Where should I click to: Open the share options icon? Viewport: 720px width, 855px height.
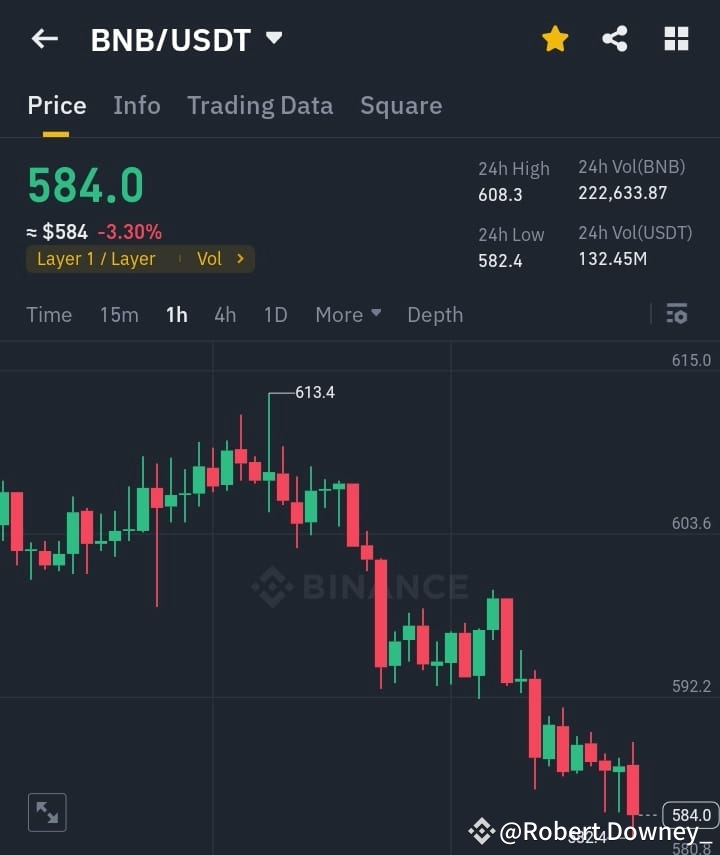615,38
